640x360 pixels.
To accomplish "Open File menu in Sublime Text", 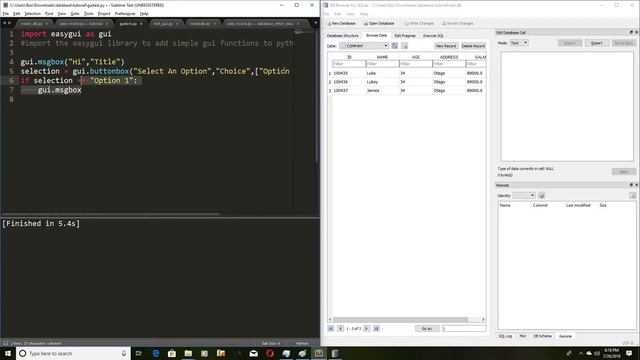I will pos(6,13).
